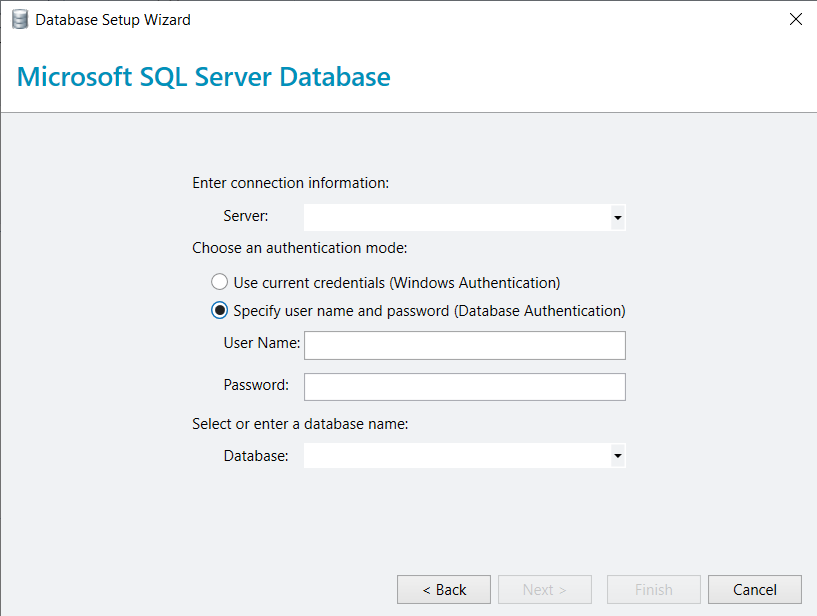
Task: Click the 'Select or enter a database name:' label
Action: [x=300, y=424]
